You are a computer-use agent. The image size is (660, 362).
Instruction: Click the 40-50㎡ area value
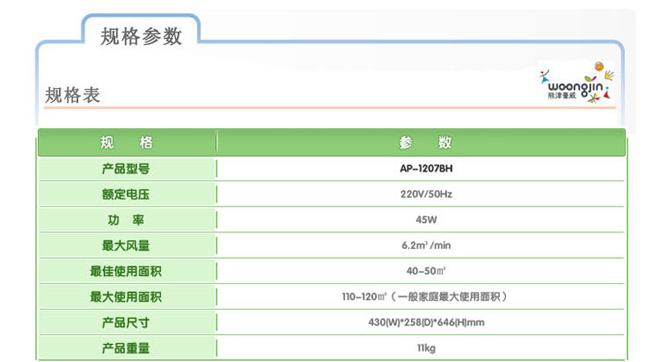(x=426, y=271)
